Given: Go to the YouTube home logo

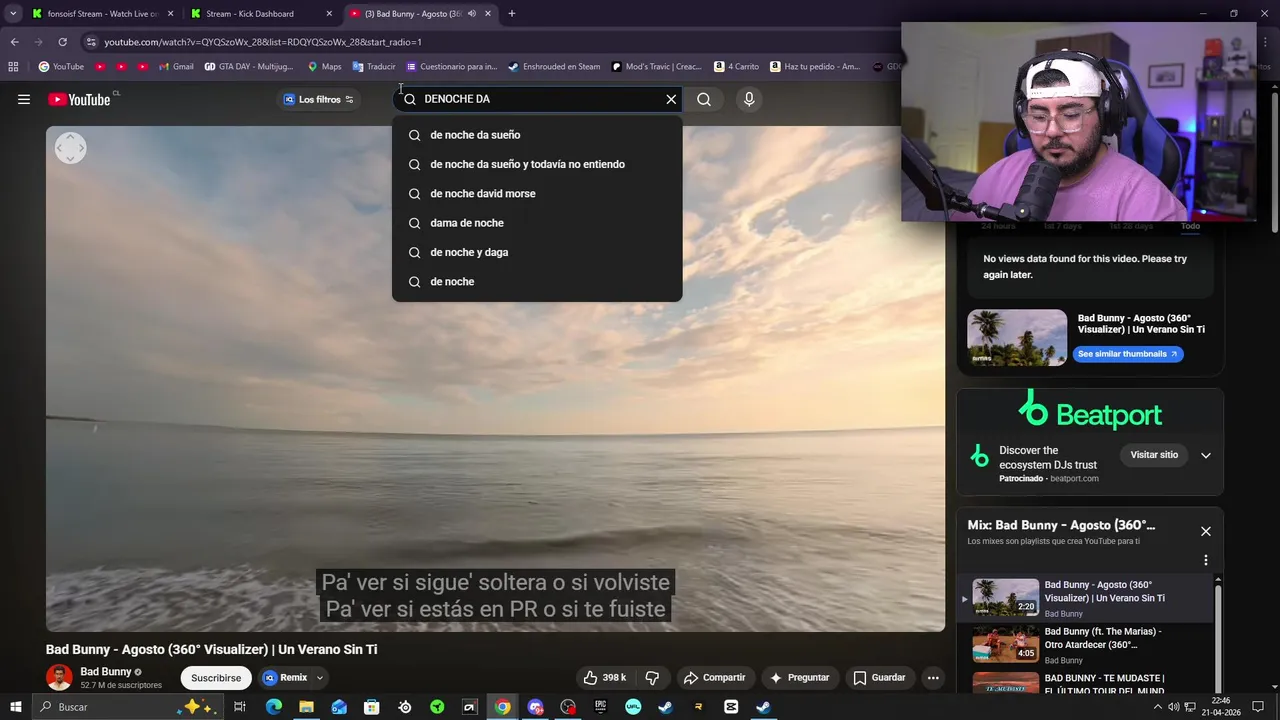Looking at the screenshot, I should [x=79, y=99].
